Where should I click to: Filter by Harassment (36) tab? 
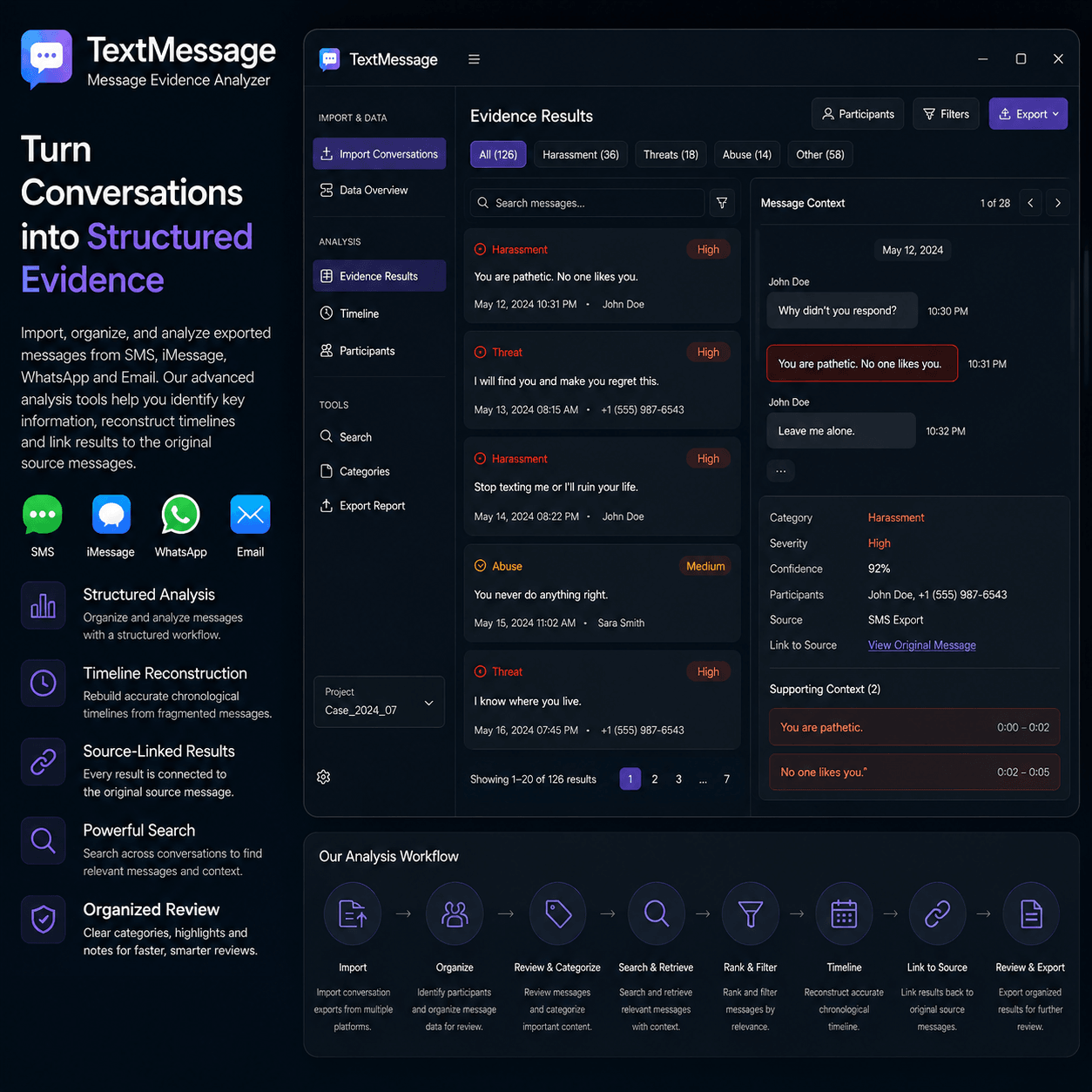click(x=581, y=154)
